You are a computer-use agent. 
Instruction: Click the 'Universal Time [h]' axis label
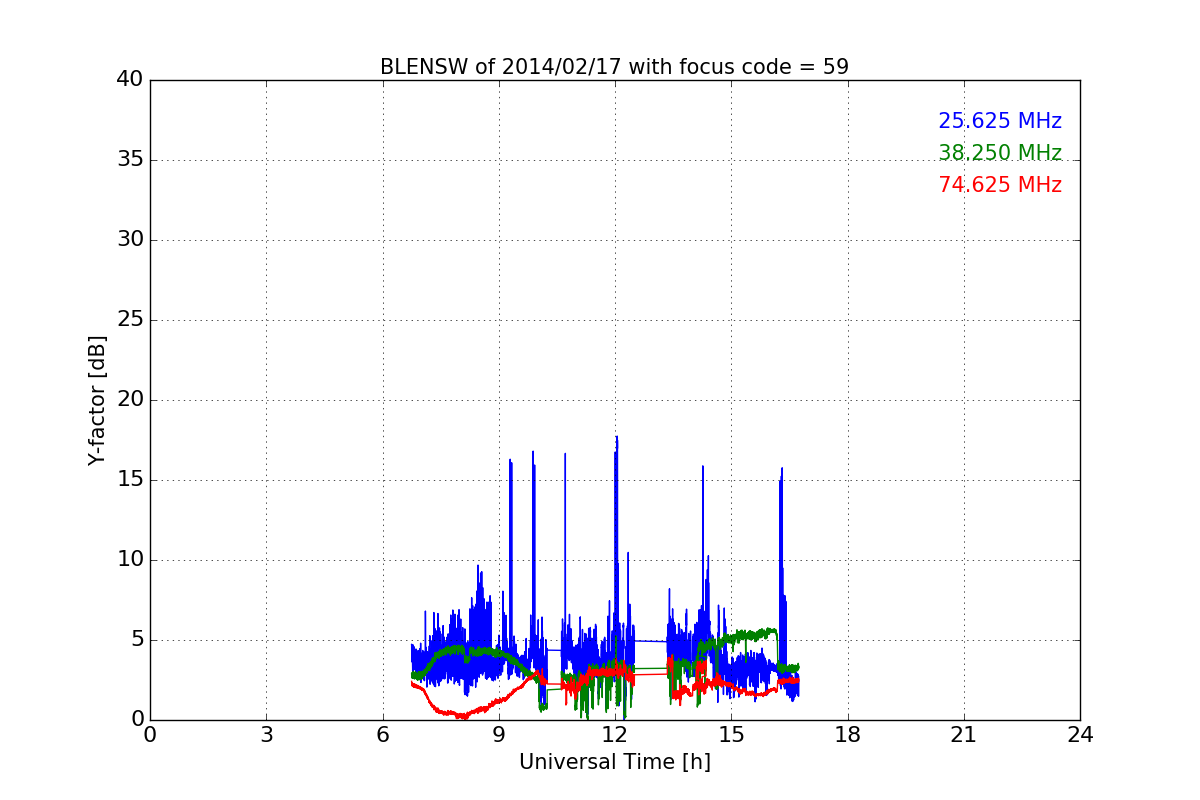coord(614,762)
